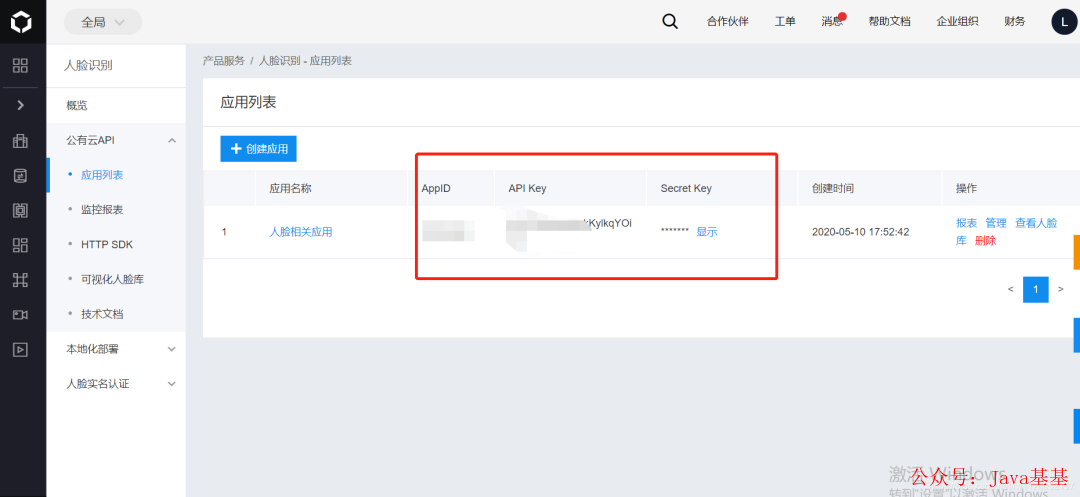Click the 管理 action link
Screen dimensions: 1080x497
[x=996, y=223]
